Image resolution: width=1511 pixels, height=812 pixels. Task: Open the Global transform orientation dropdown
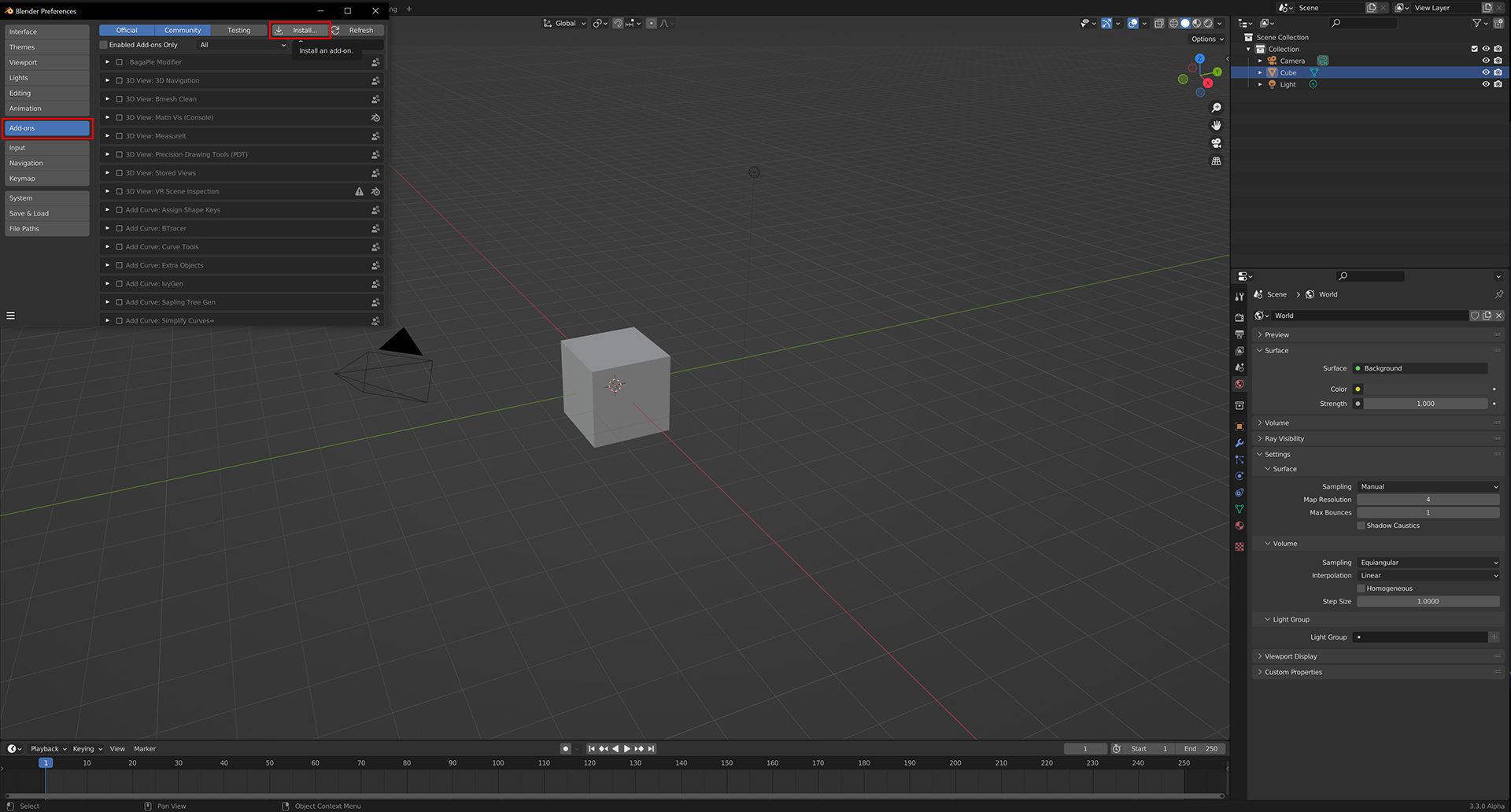(x=565, y=24)
